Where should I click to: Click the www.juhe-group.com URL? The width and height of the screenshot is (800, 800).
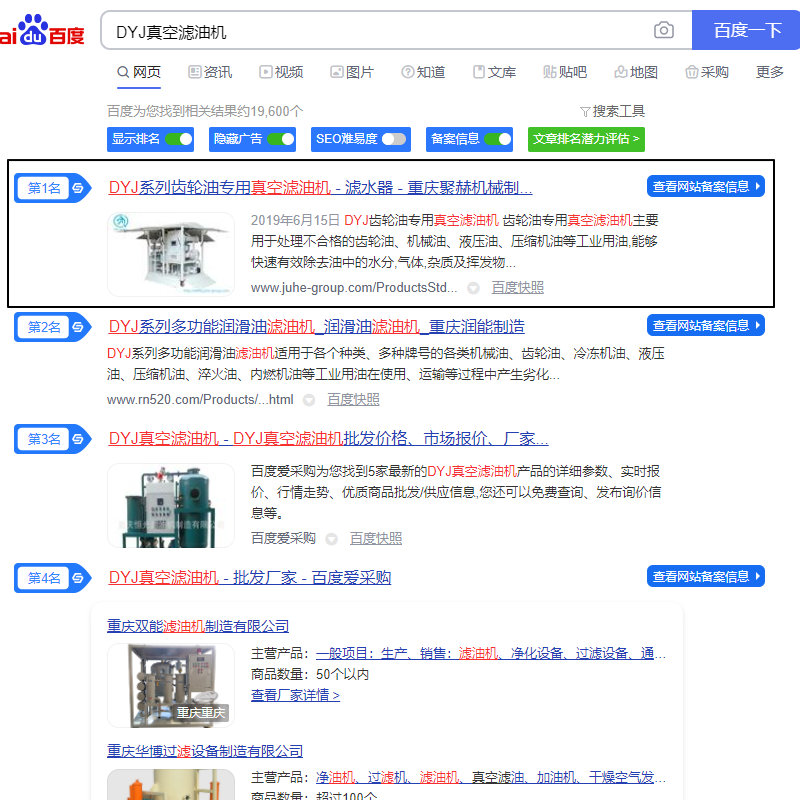(x=354, y=288)
